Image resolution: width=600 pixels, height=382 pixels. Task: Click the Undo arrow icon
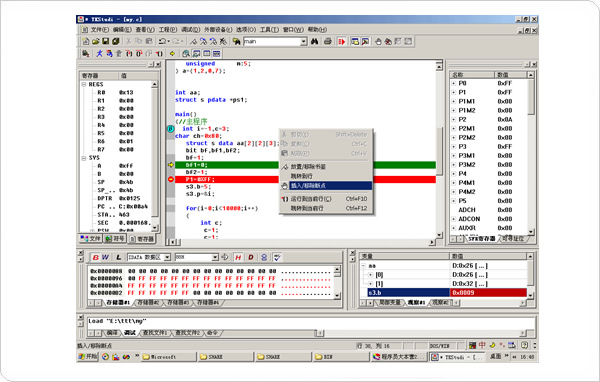point(163,41)
